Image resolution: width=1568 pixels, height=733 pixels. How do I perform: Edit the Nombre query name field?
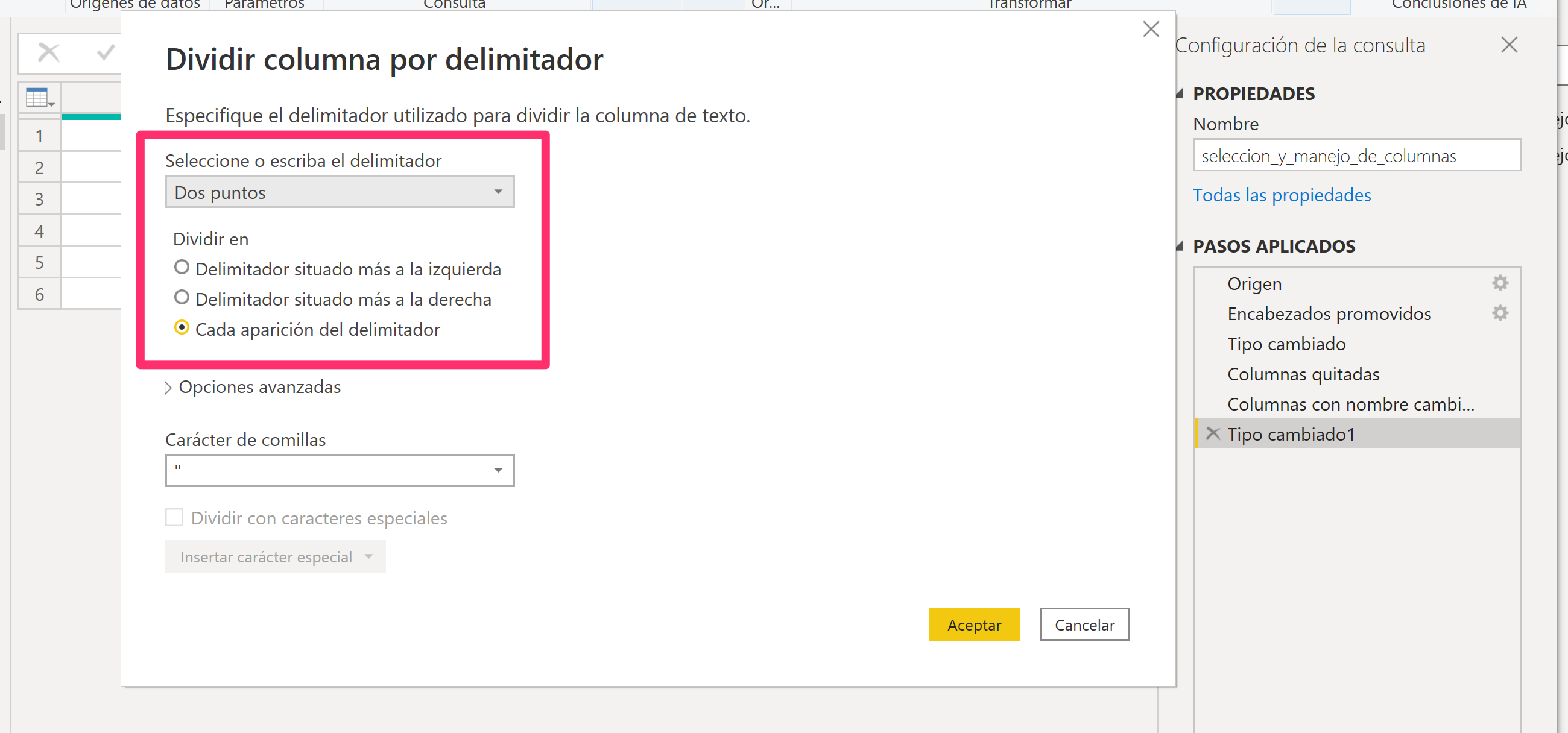click(1357, 156)
